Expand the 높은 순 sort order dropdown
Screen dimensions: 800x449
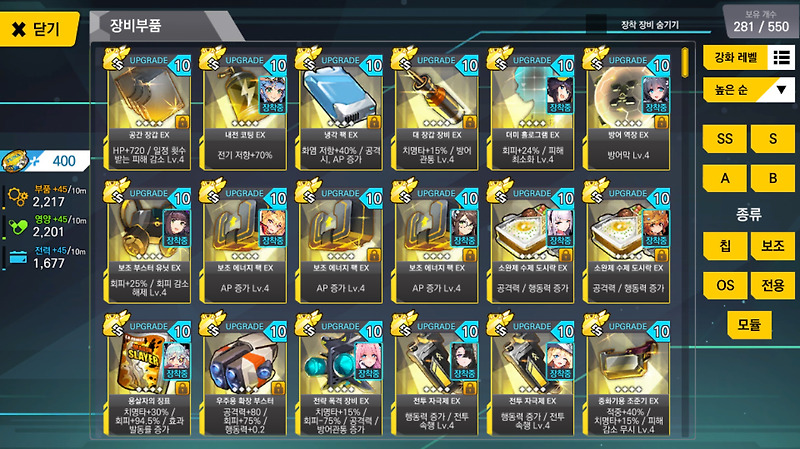[748, 90]
